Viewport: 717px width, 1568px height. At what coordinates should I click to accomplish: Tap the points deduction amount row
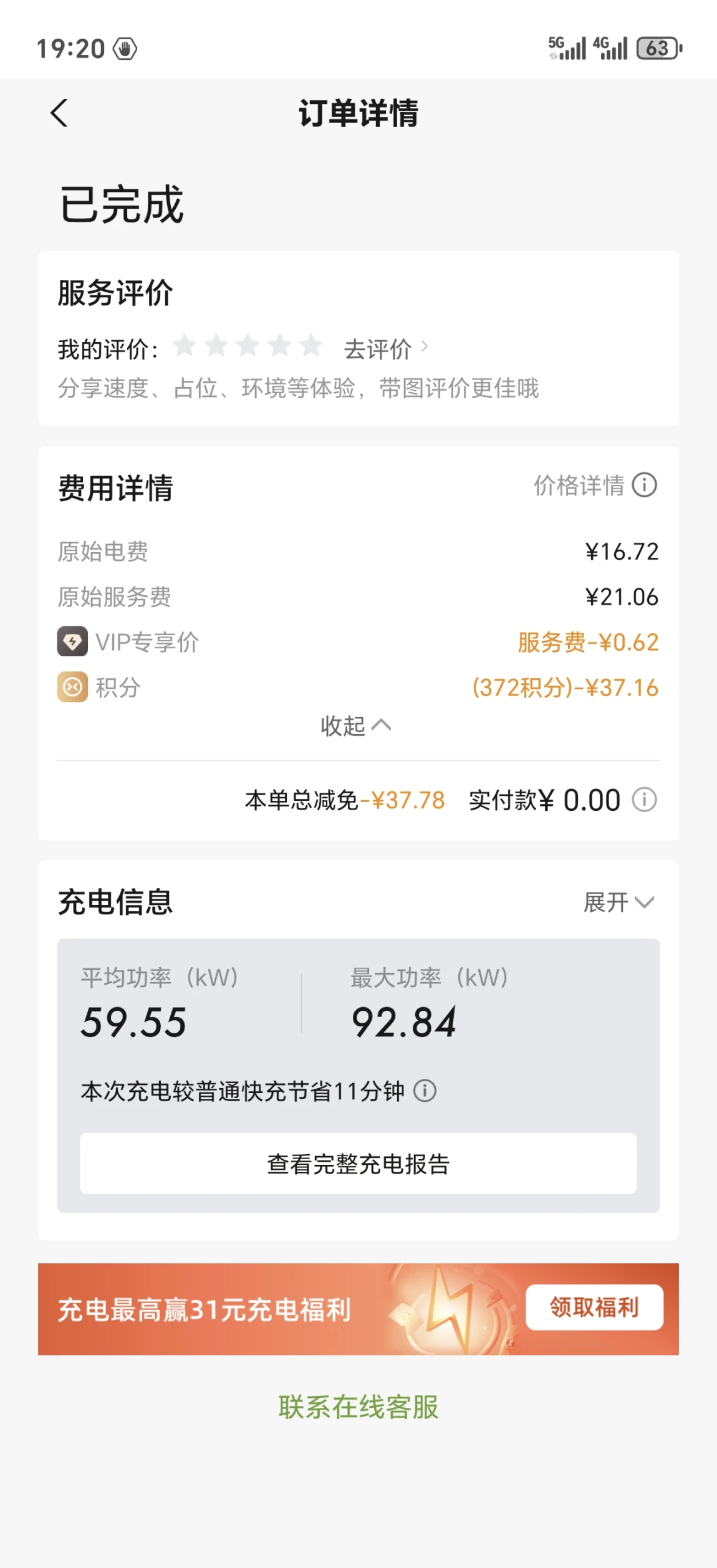pos(565,687)
